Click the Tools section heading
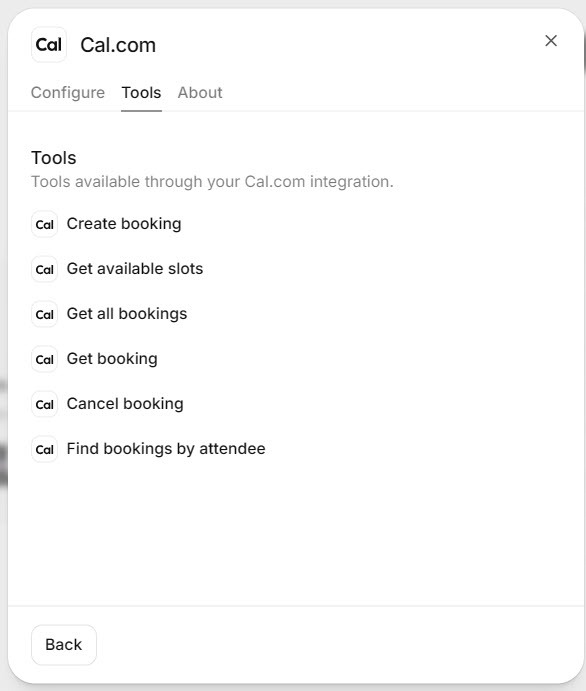Image resolution: width=586 pixels, height=691 pixels. pos(54,158)
